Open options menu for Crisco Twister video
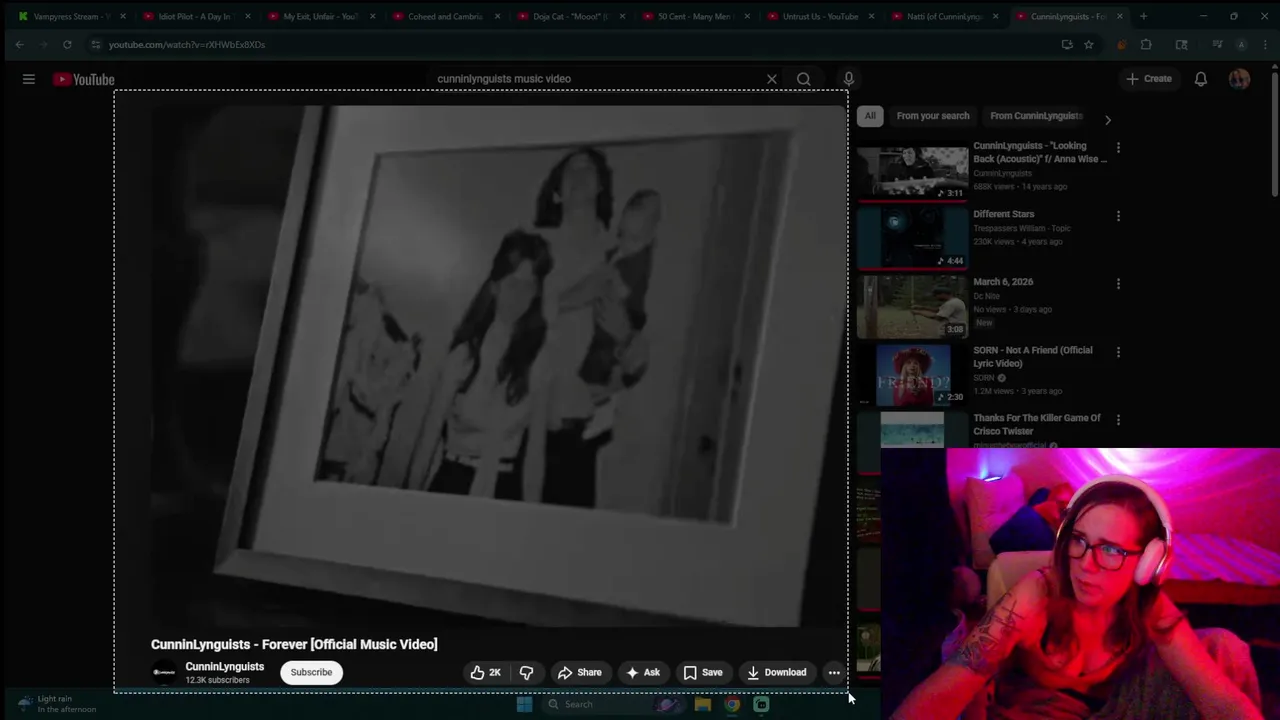Viewport: 1280px width, 720px height. click(1118, 420)
